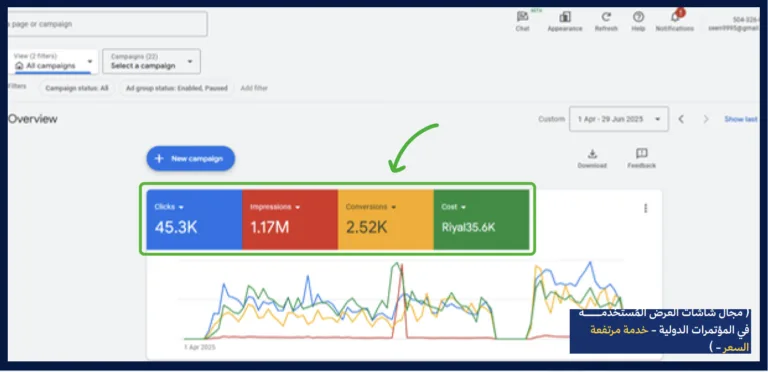Open the Select a campaign dropdown
768x372 pixels.
pyautogui.click(x=151, y=62)
